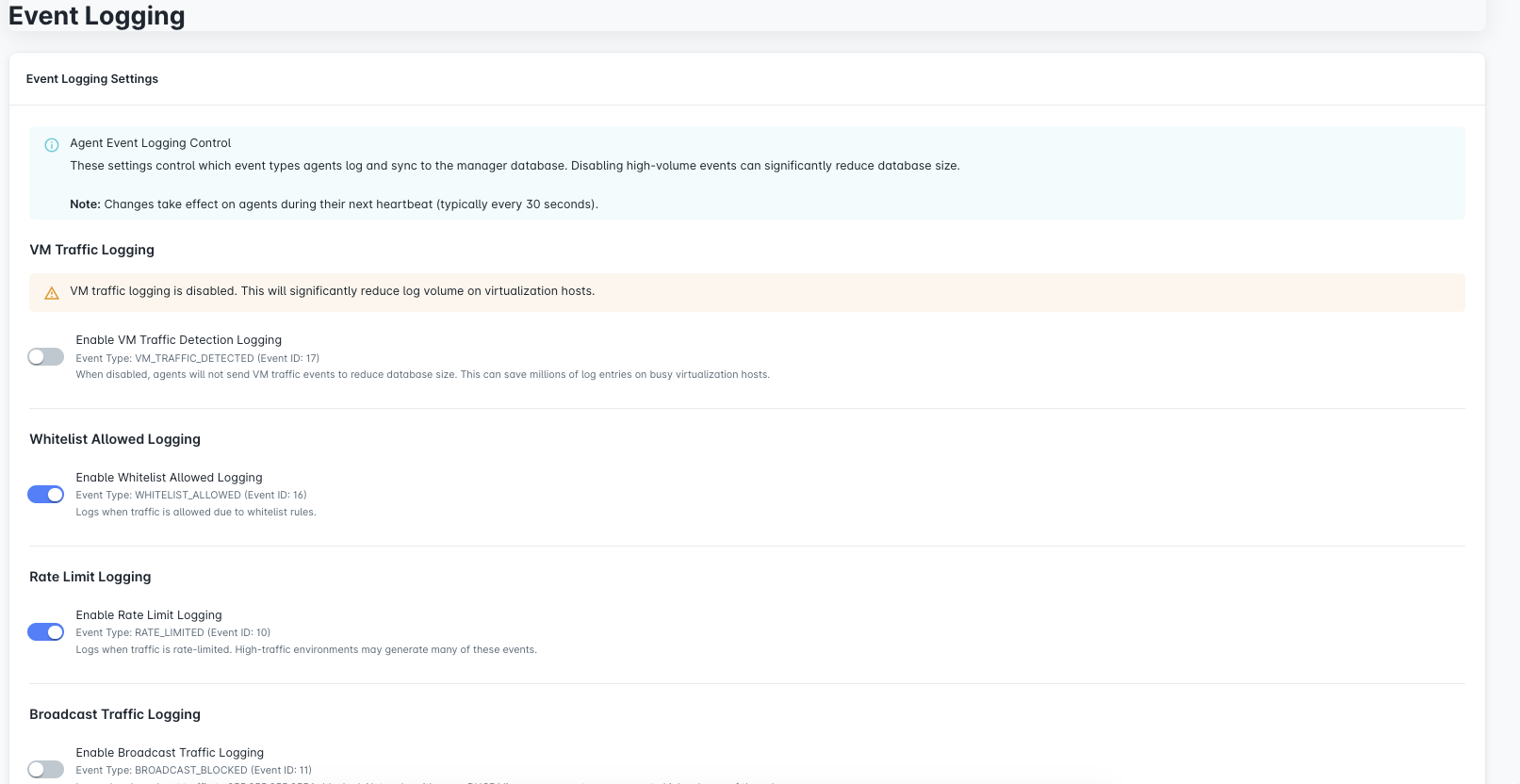
Task: Click the 'VM traffic logging is disabled' warning message
Action: (332, 291)
